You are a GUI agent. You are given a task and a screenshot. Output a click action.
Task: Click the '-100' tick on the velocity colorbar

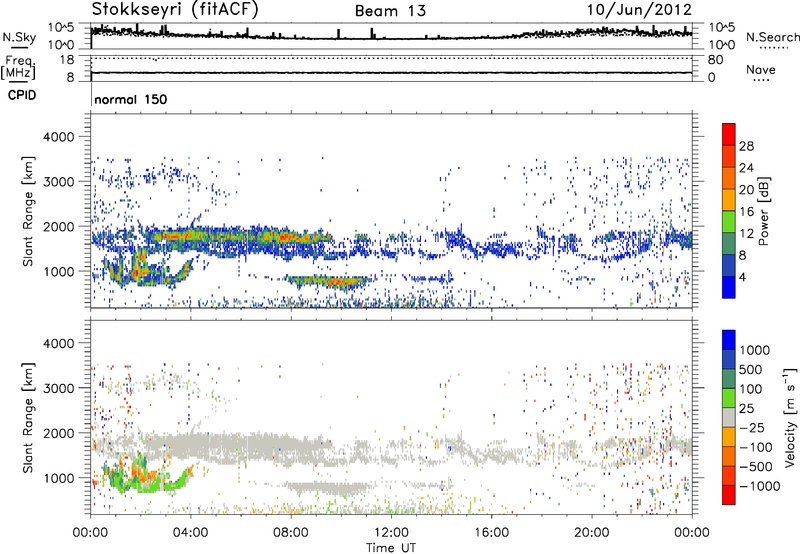(x=756, y=447)
